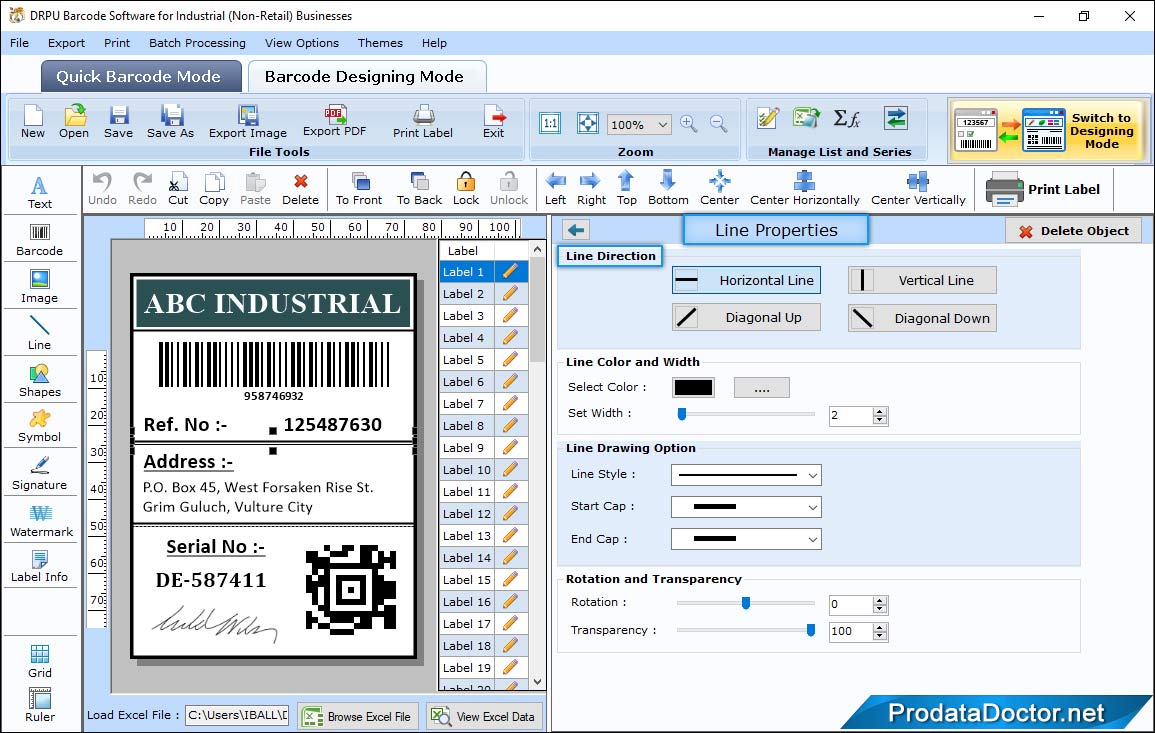Open the Excel list manager icon
This screenshot has width=1155, height=733.
807,119
